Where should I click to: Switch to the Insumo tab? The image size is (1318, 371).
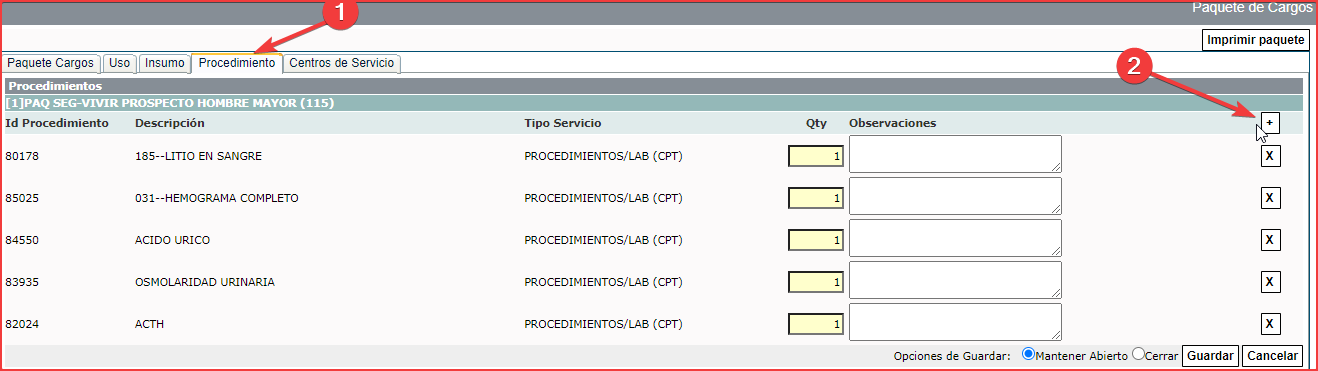pos(164,63)
